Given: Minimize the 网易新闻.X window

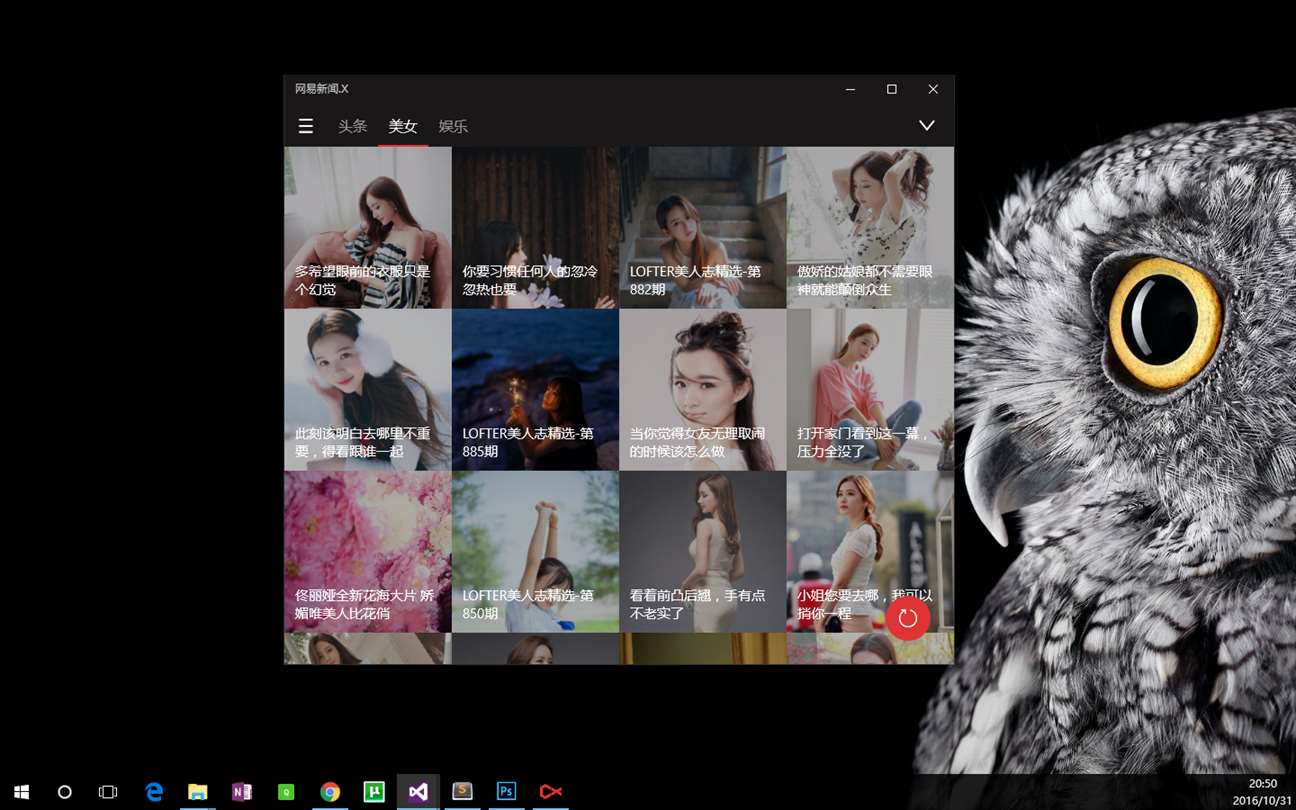Looking at the screenshot, I should pos(850,89).
